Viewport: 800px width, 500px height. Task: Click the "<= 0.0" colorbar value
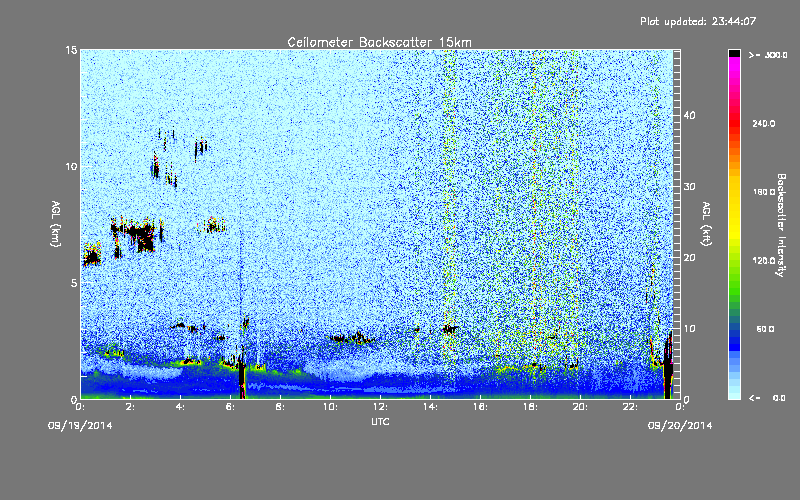pos(768,398)
